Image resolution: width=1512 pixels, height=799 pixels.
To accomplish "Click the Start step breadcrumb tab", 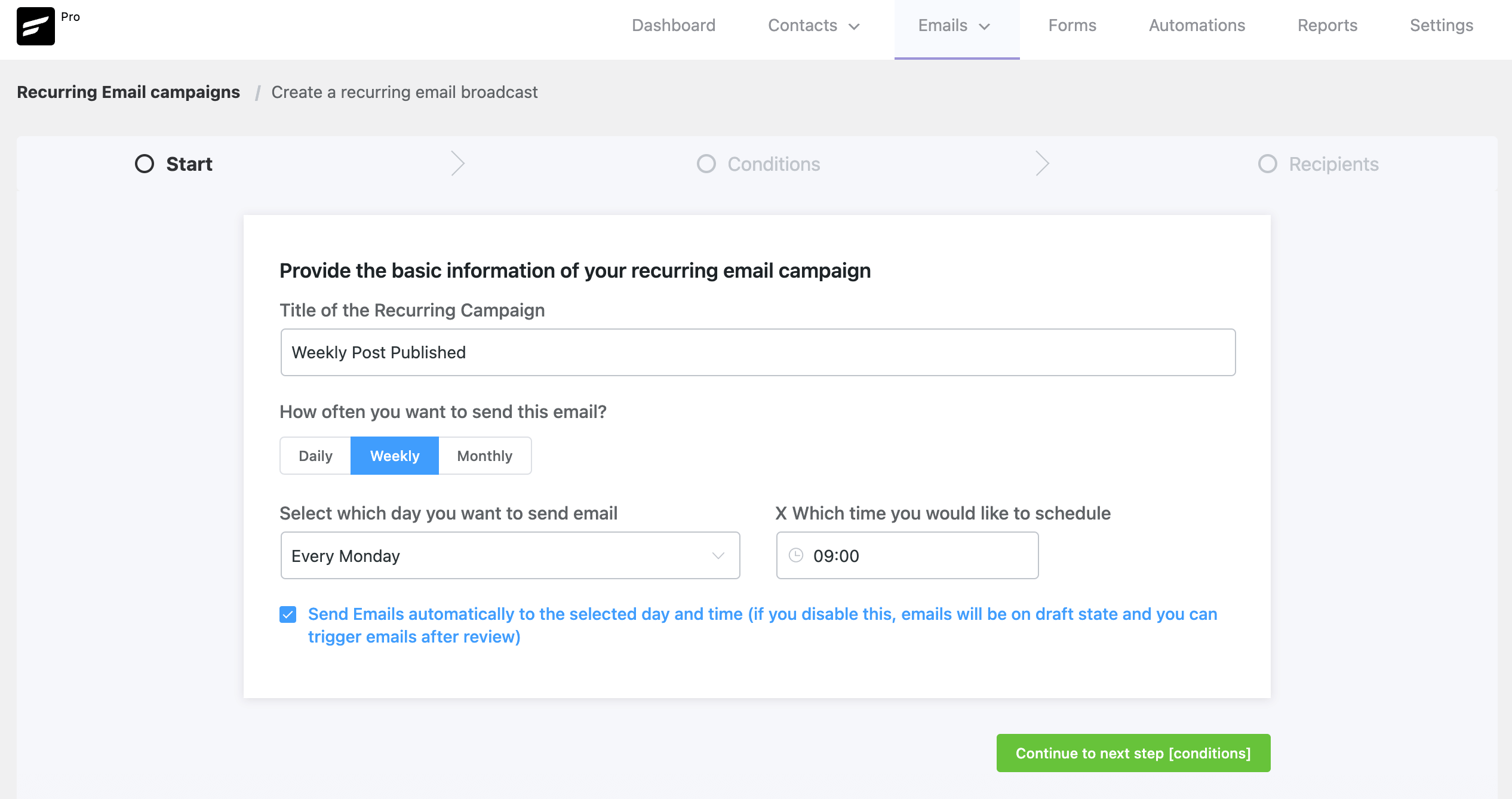I will coord(175,163).
